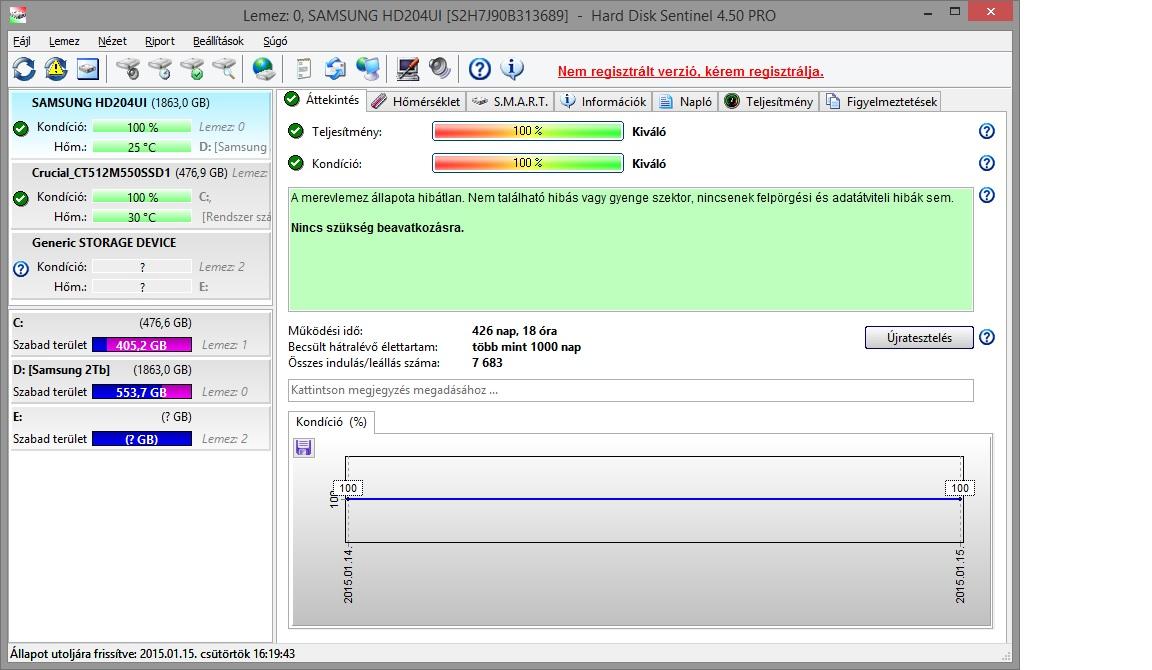Click the Teljesítmény 100 % gradient bar

click(528, 131)
